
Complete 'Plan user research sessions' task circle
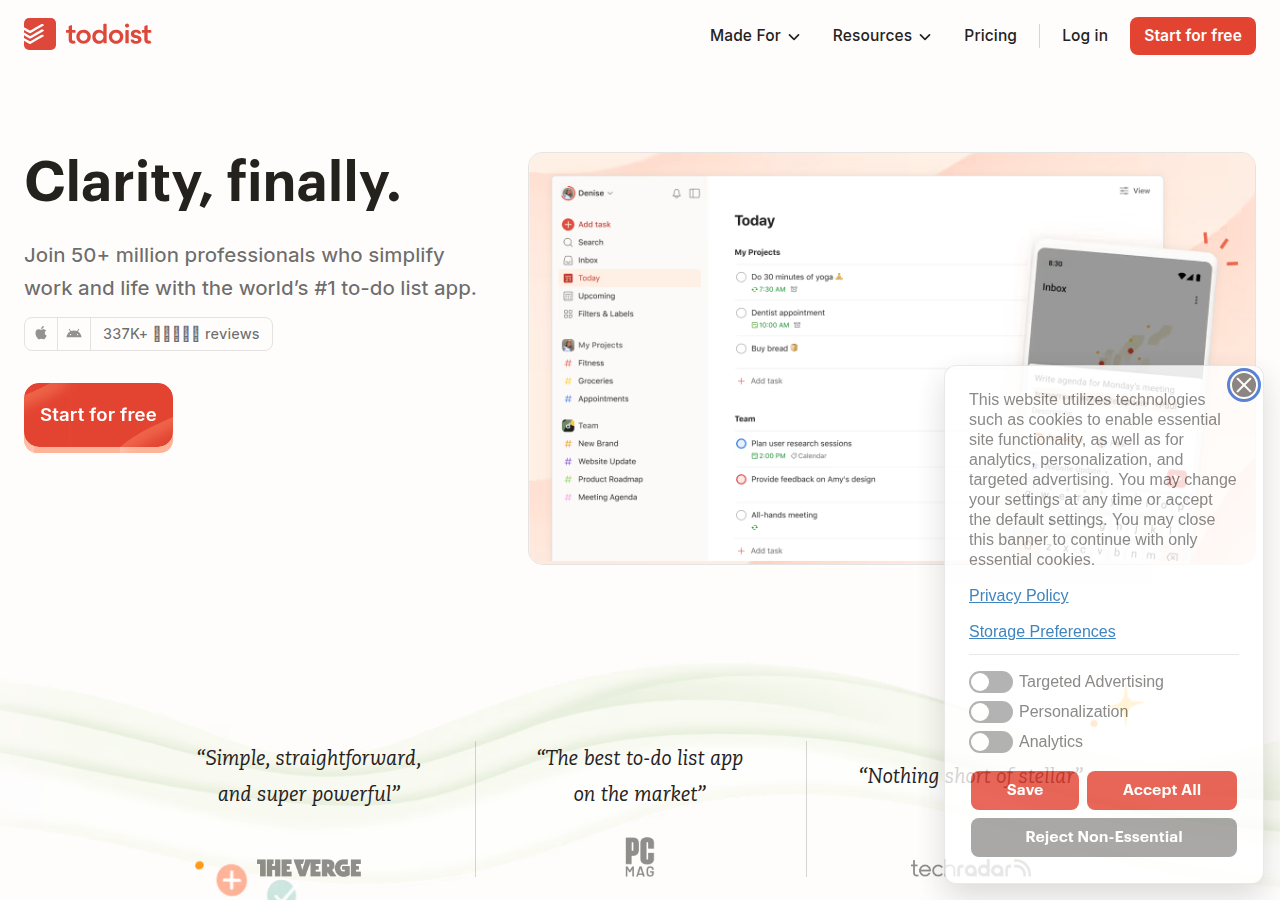point(741,443)
